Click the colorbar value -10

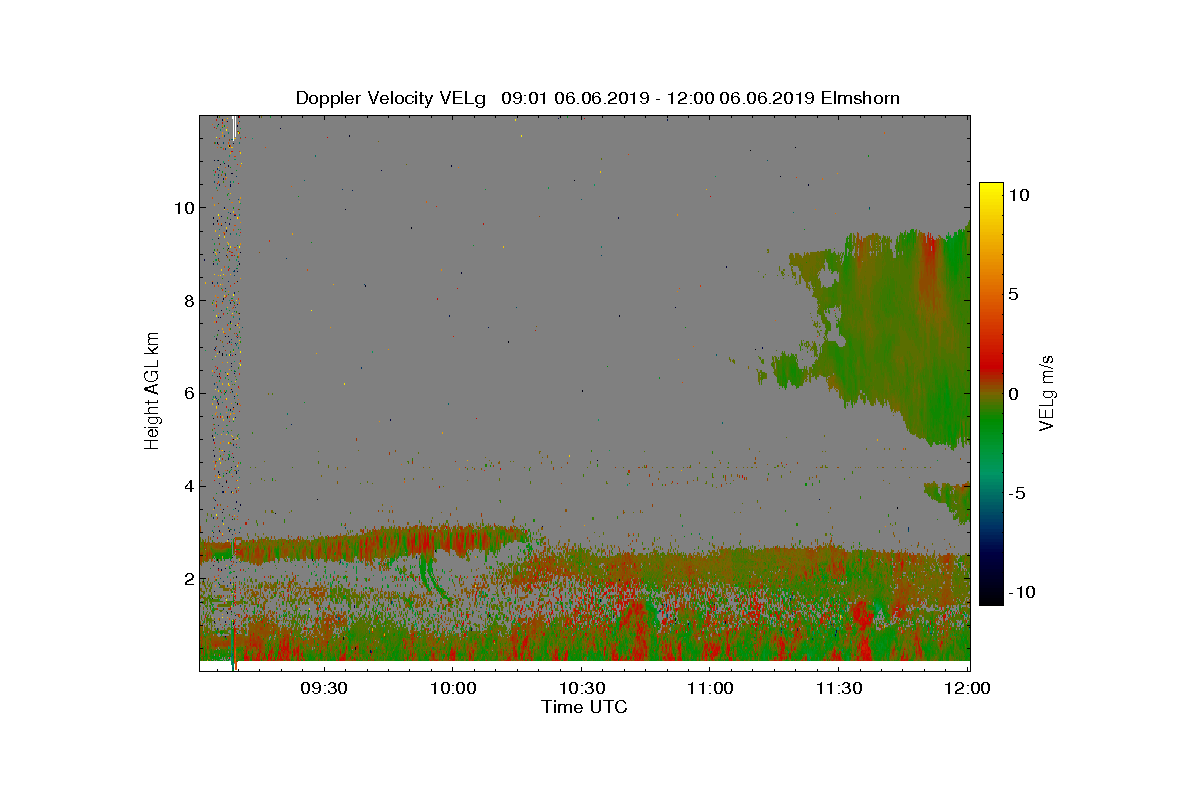[1020, 592]
